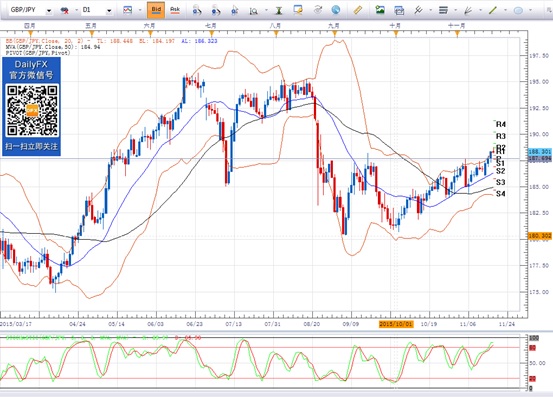The width and height of the screenshot is (553, 397).
Task: Click the 2015/03/17 date axis label
Action: (x=16, y=324)
